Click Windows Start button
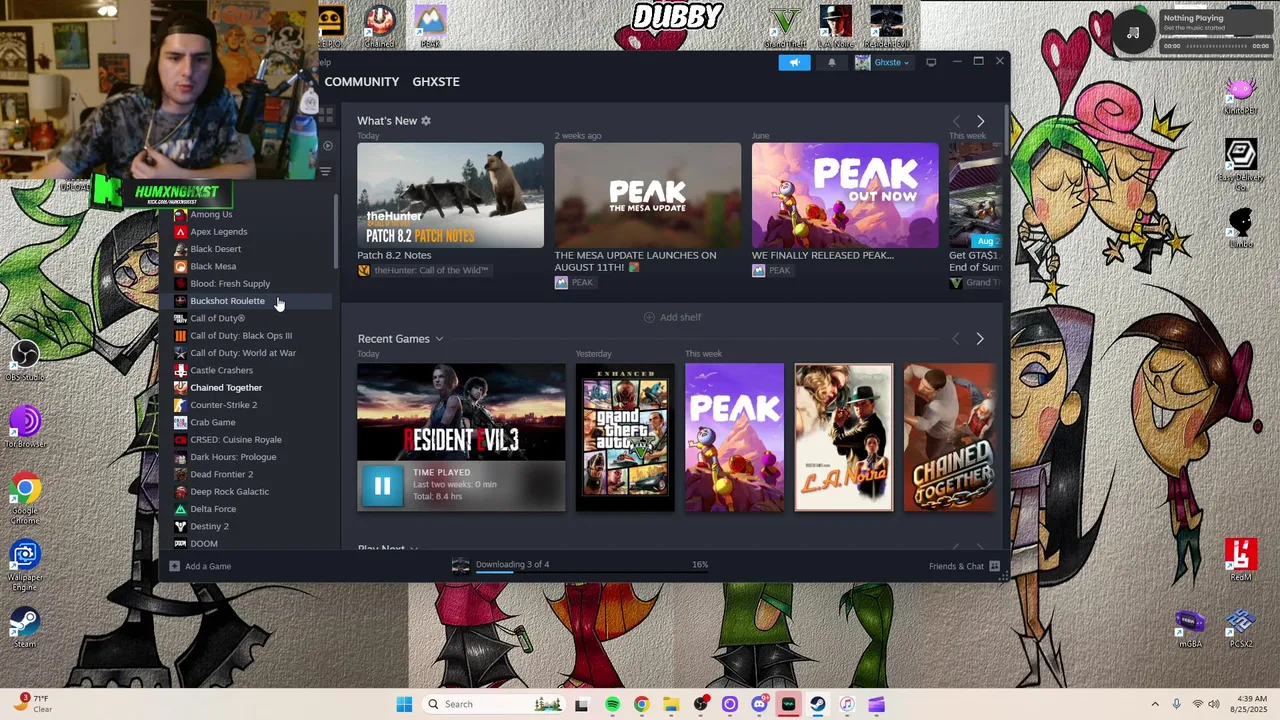The height and width of the screenshot is (720, 1280). pos(404,704)
